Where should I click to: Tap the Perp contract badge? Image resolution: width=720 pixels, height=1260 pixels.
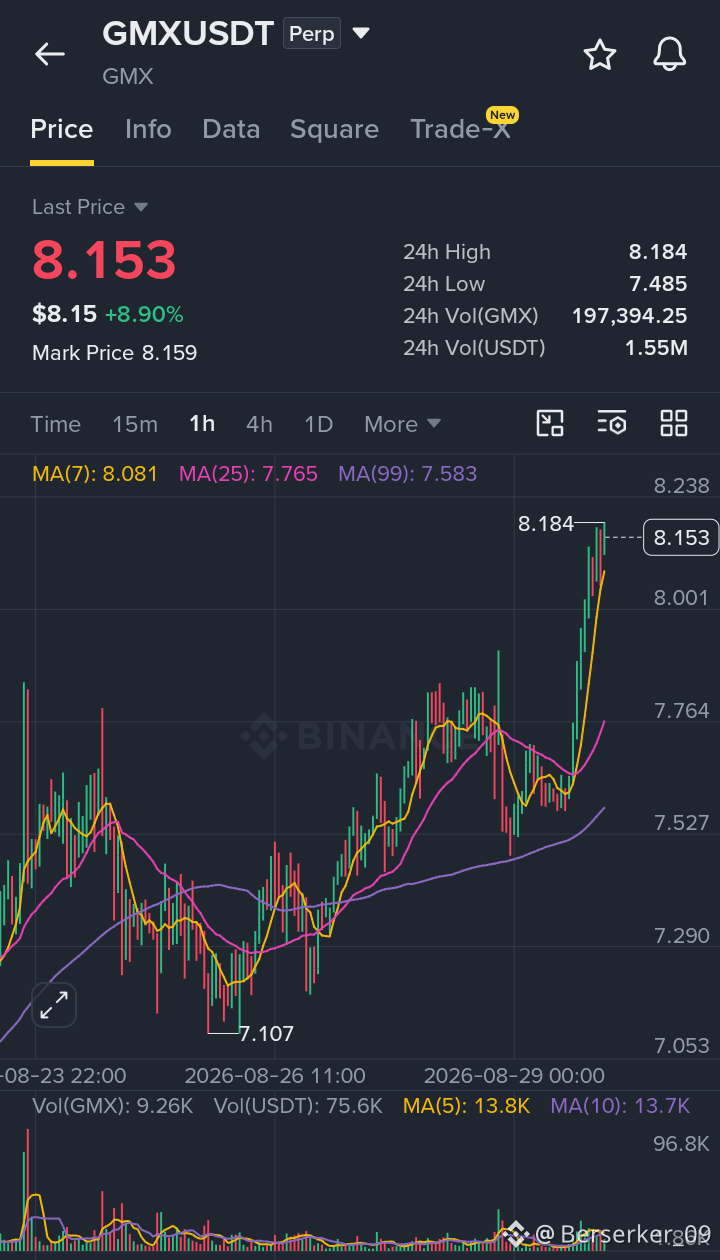tap(312, 33)
